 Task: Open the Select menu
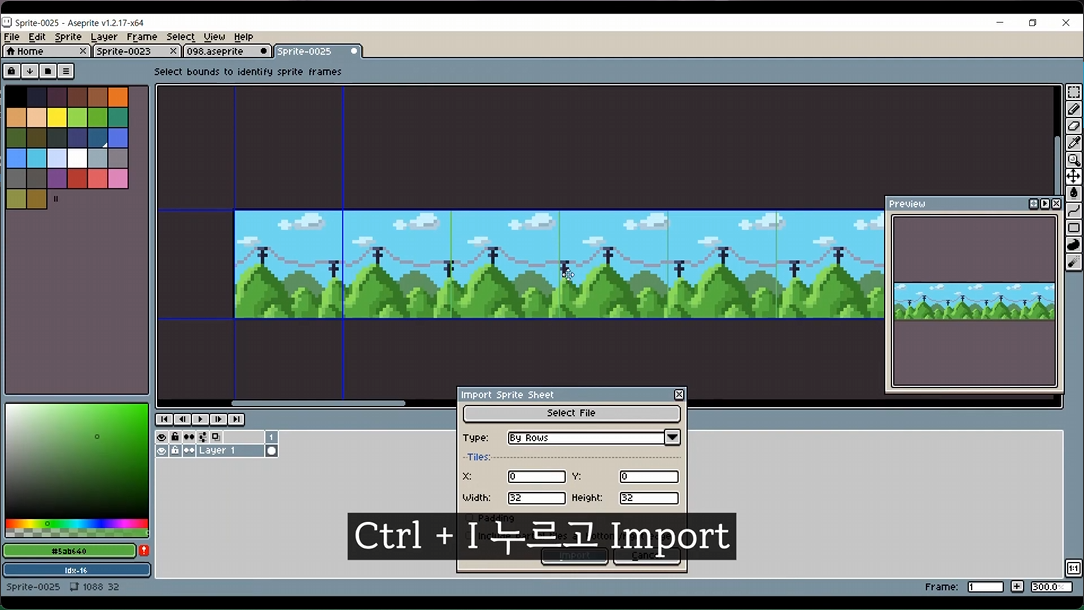pos(180,37)
